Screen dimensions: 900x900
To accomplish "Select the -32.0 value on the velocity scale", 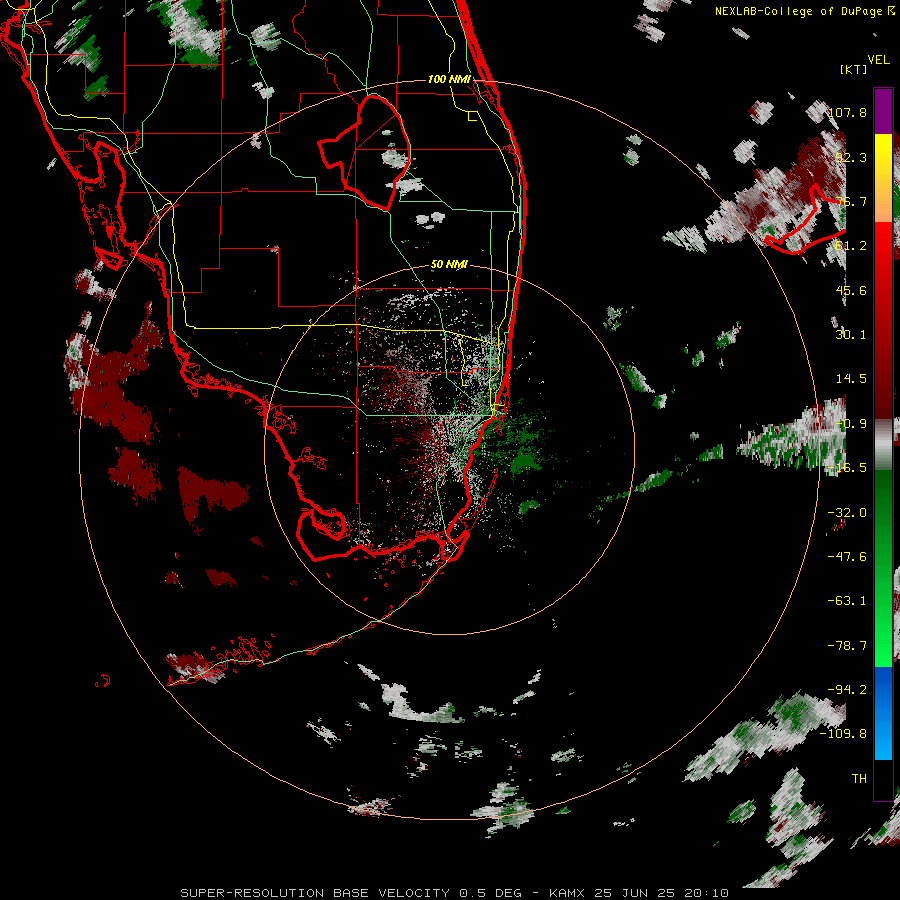I will (847, 513).
